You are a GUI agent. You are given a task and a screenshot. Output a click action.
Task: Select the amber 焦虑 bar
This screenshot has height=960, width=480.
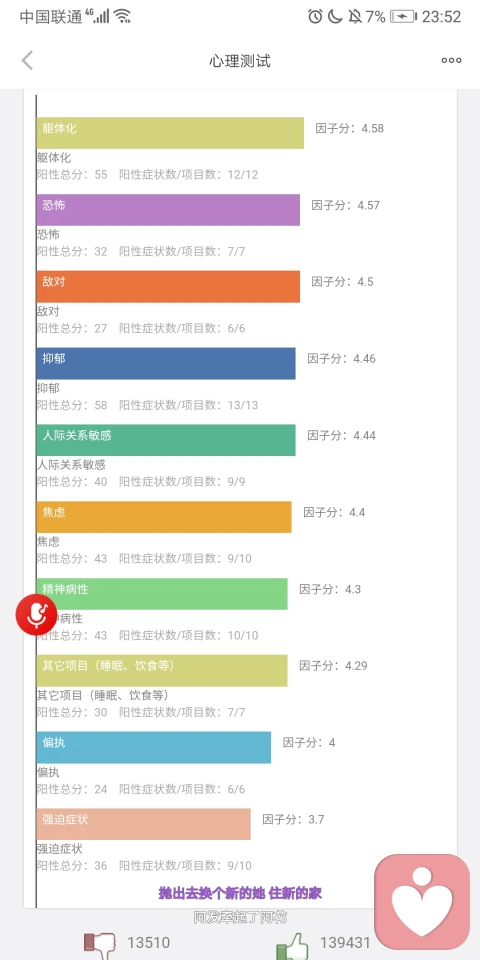(x=164, y=517)
